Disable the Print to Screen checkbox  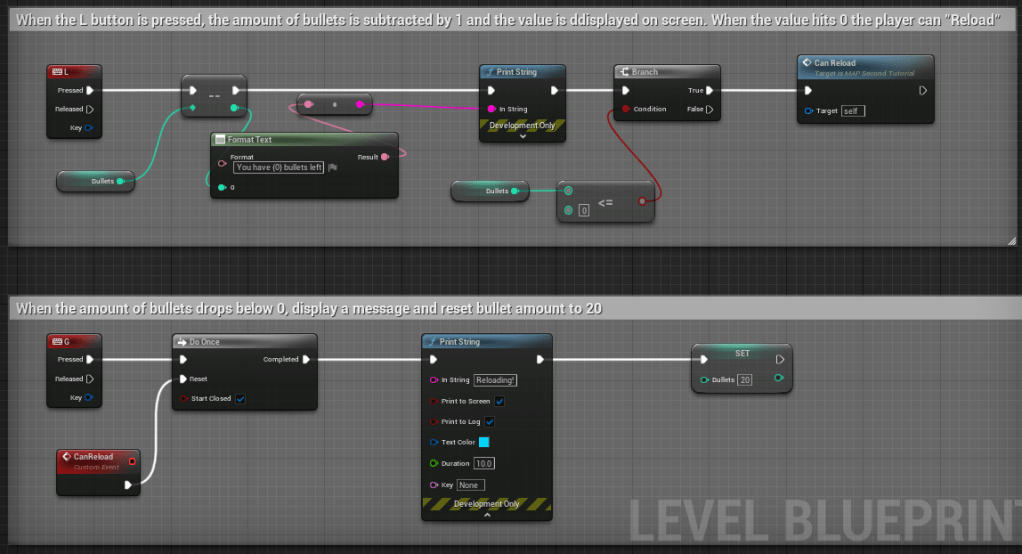tap(499, 401)
